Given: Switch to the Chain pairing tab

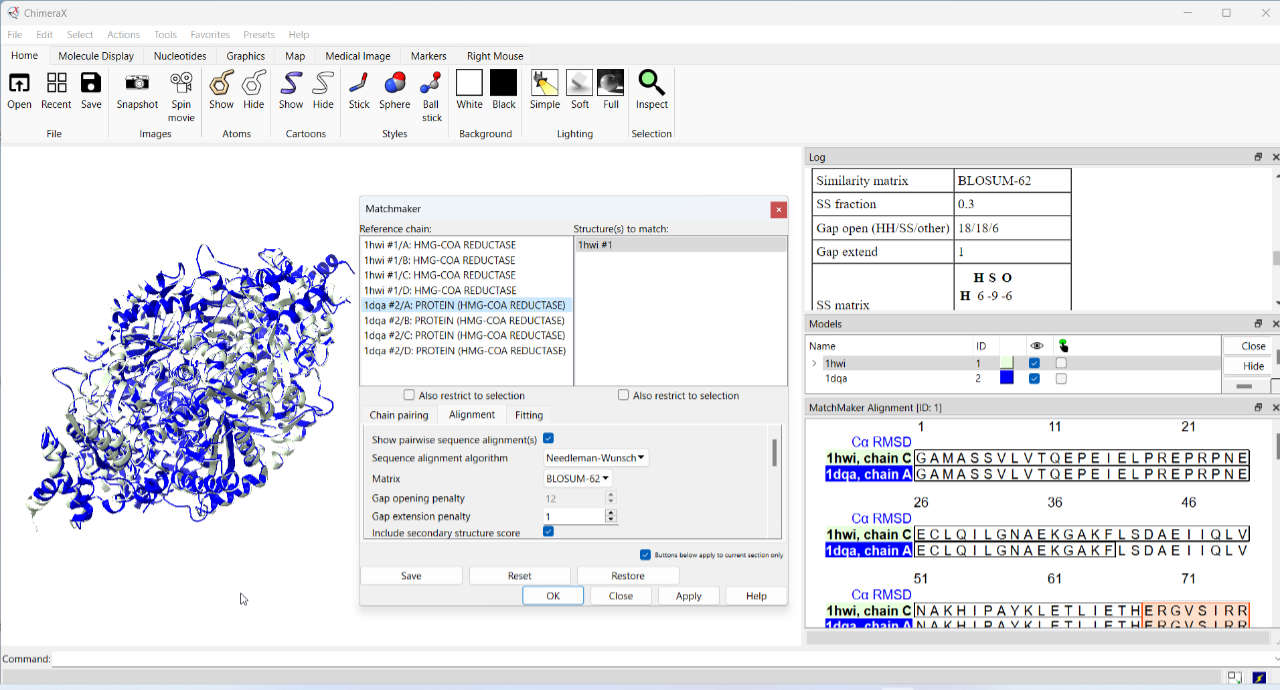Looking at the screenshot, I should (x=399, y=415).
